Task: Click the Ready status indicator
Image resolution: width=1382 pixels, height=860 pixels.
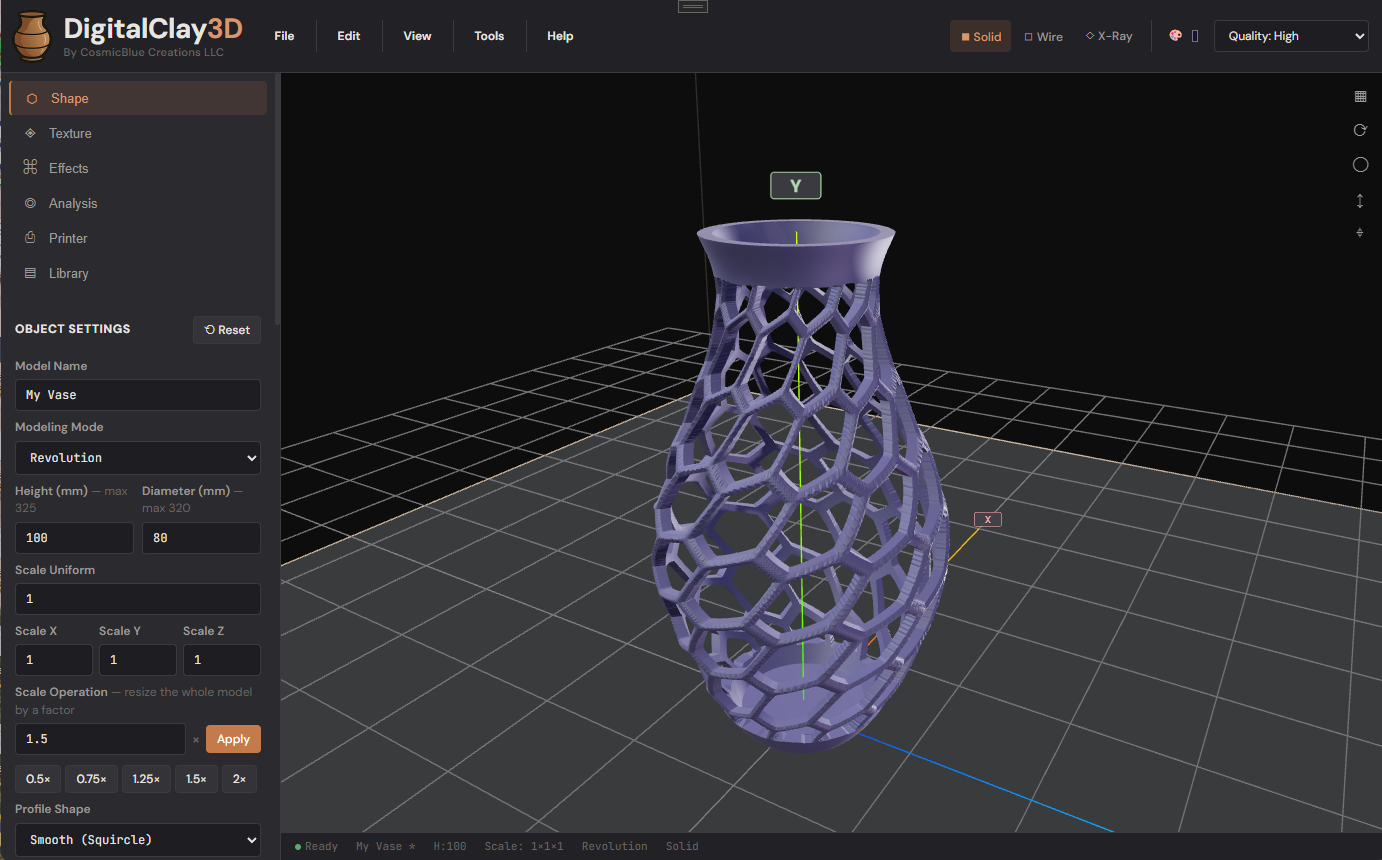Action: click(x=317, y=846)
